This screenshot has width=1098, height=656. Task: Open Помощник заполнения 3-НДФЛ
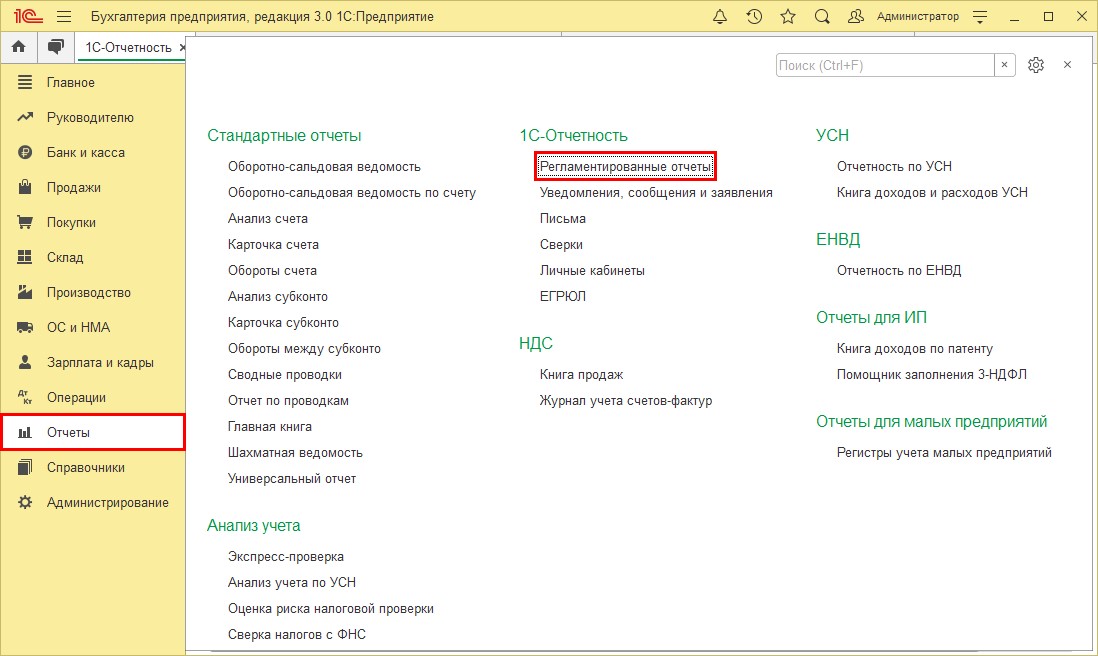click(931, 375)
